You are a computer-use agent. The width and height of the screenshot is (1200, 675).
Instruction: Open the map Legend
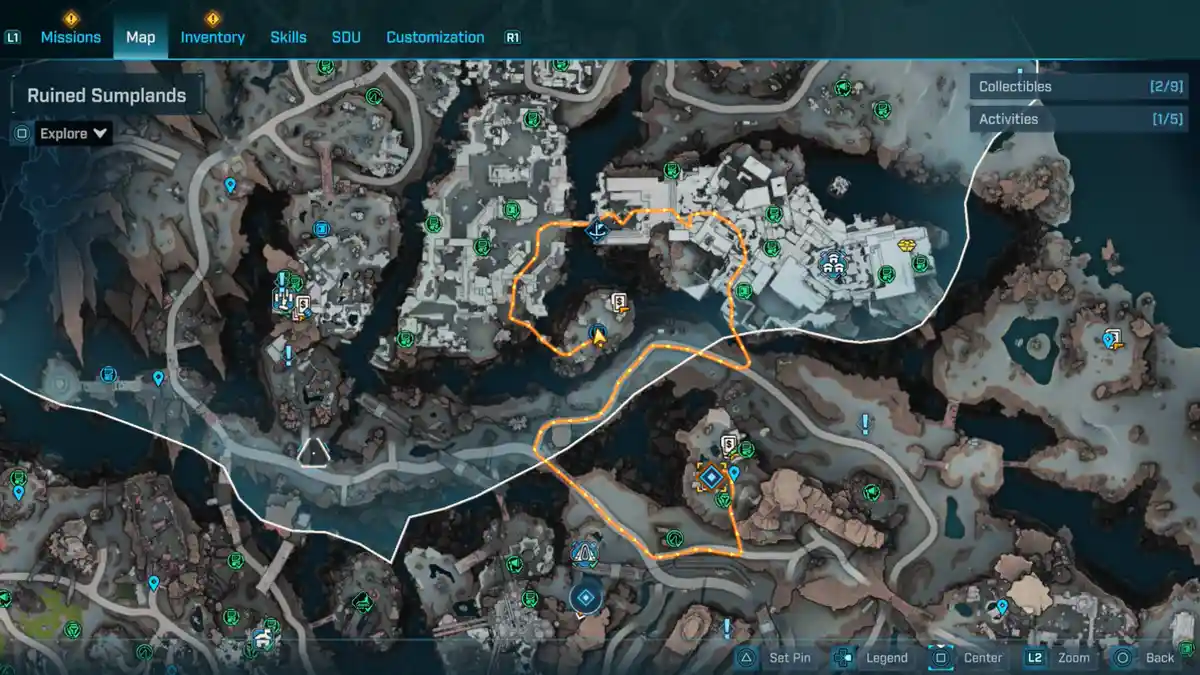coord(873,657)
